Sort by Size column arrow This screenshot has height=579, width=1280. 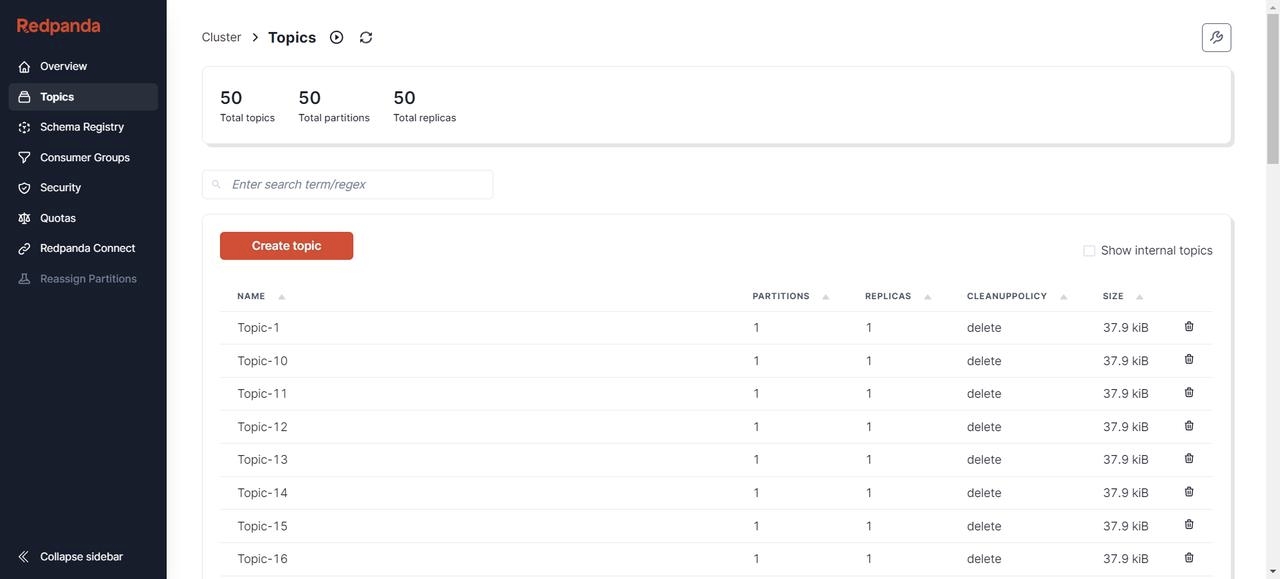[1140, 297]
